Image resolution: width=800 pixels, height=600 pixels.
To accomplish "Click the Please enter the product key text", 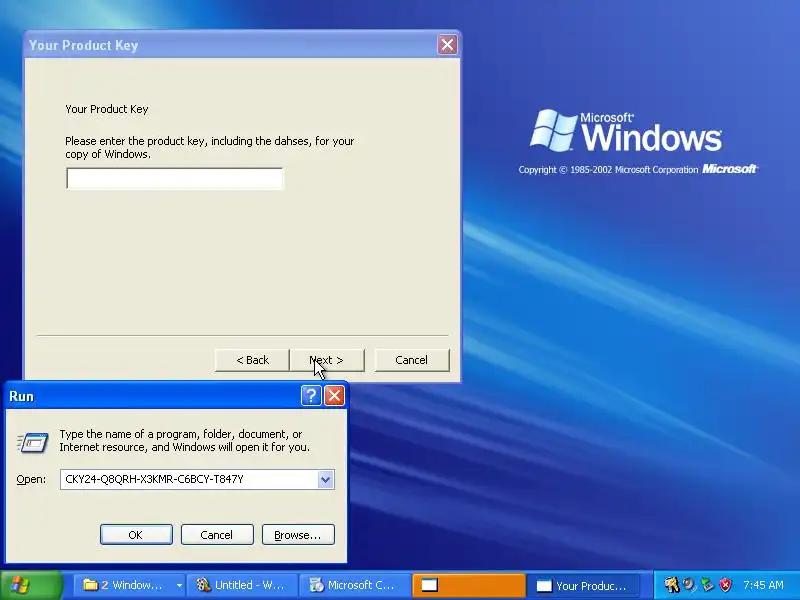I will (209, 147).
